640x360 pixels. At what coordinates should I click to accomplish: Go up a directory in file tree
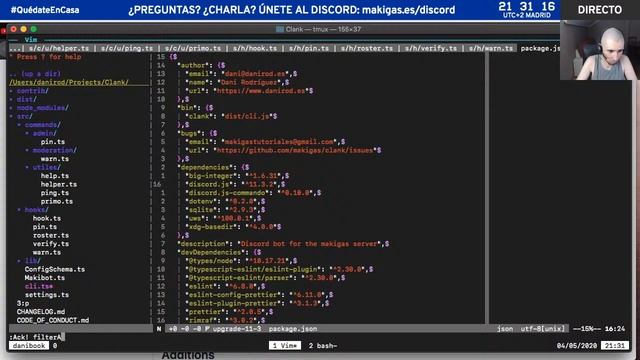35,74
